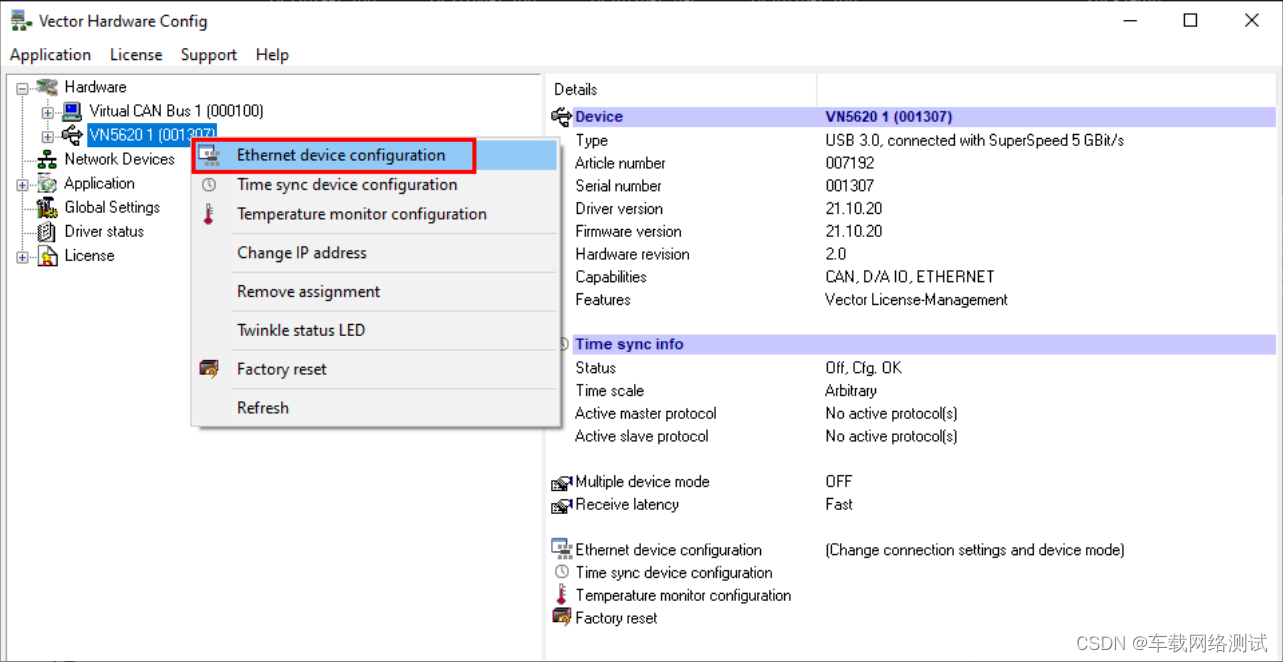
Task: Select the Application tree row
Action: point(99,183)
